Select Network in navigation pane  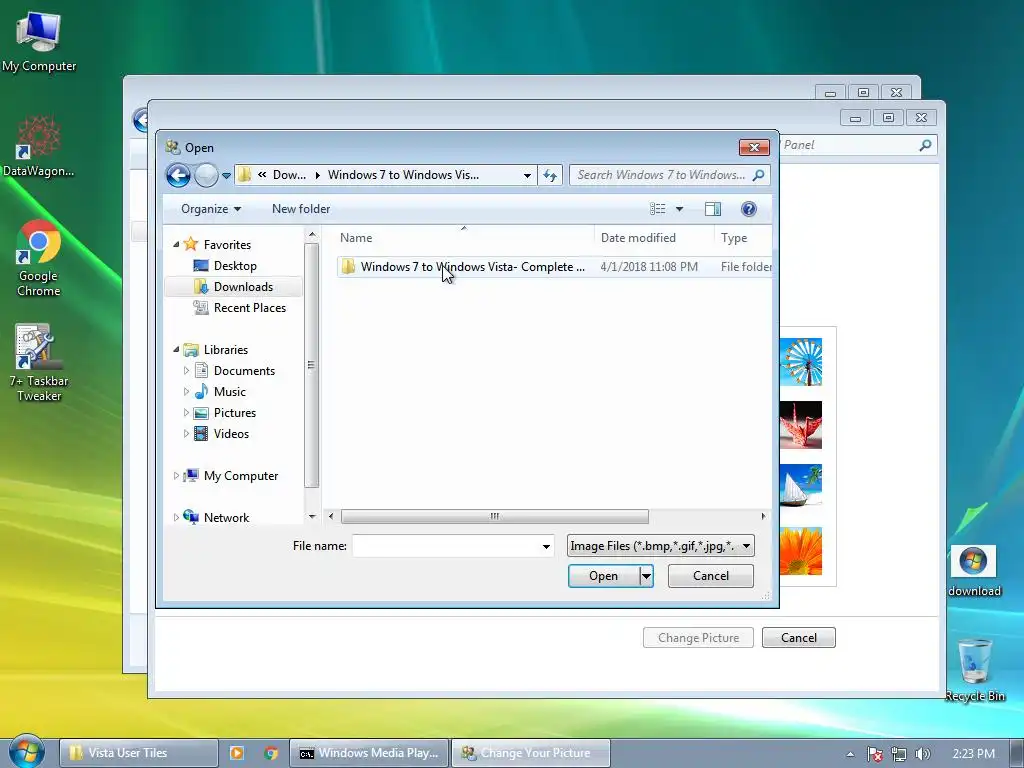(x=227, y=517)
